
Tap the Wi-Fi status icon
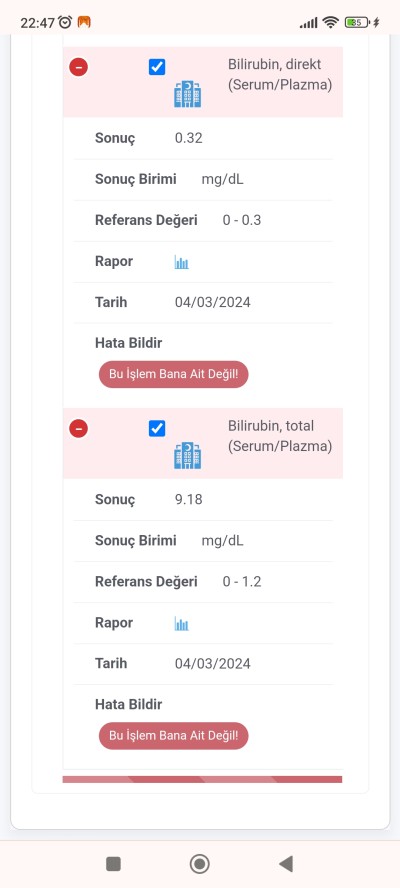coord(330,22)
